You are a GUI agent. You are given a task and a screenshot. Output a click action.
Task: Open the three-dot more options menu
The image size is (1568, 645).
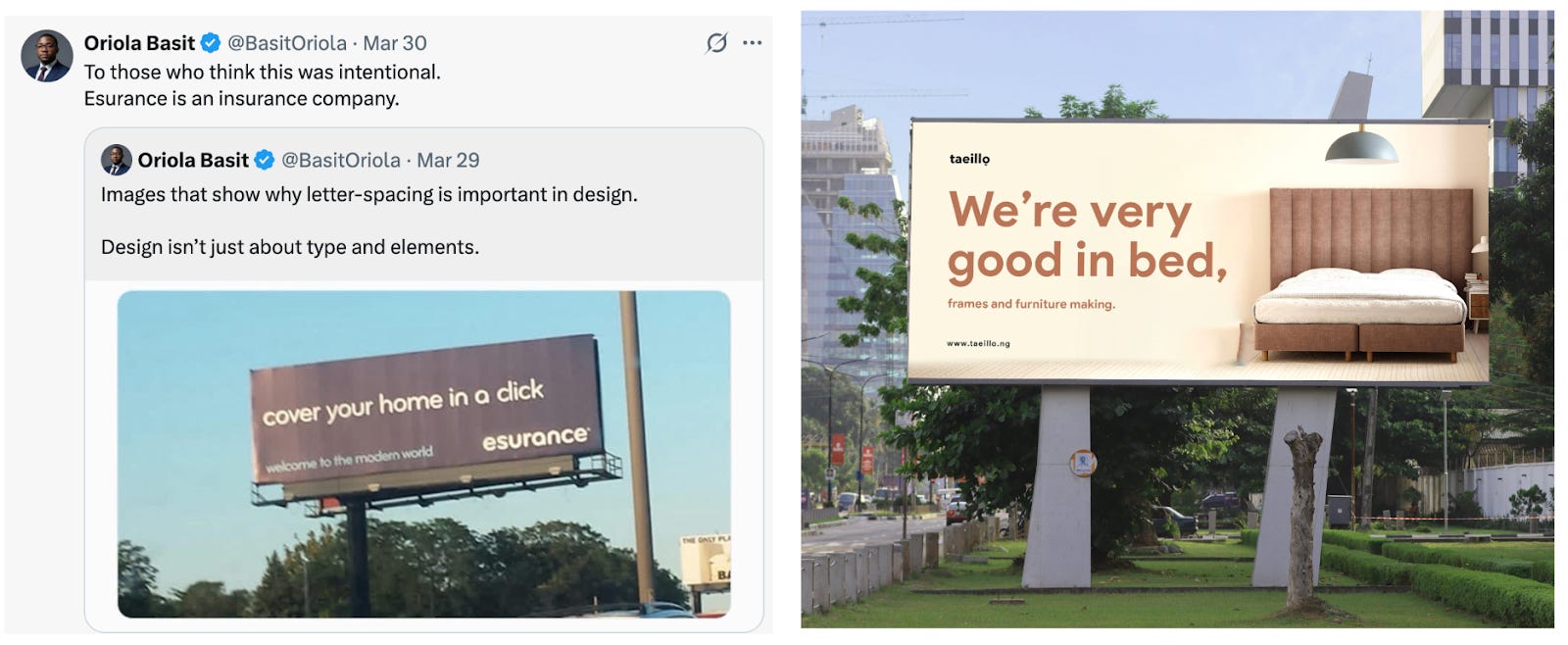point(752,43)
